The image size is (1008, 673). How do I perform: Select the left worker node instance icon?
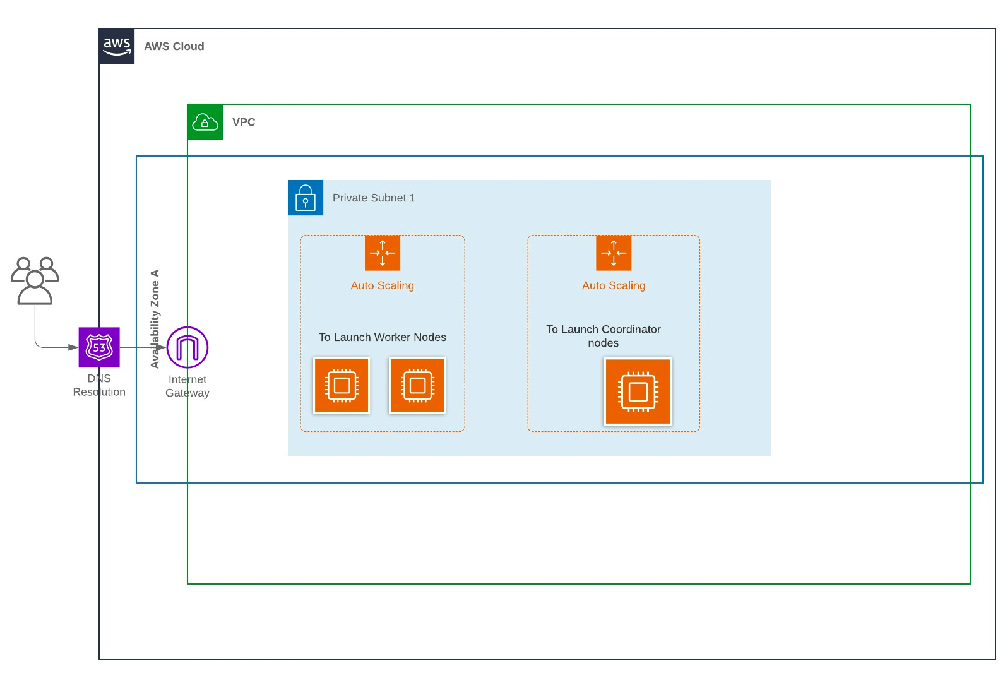pyautogui.click(x=342, y=385)
